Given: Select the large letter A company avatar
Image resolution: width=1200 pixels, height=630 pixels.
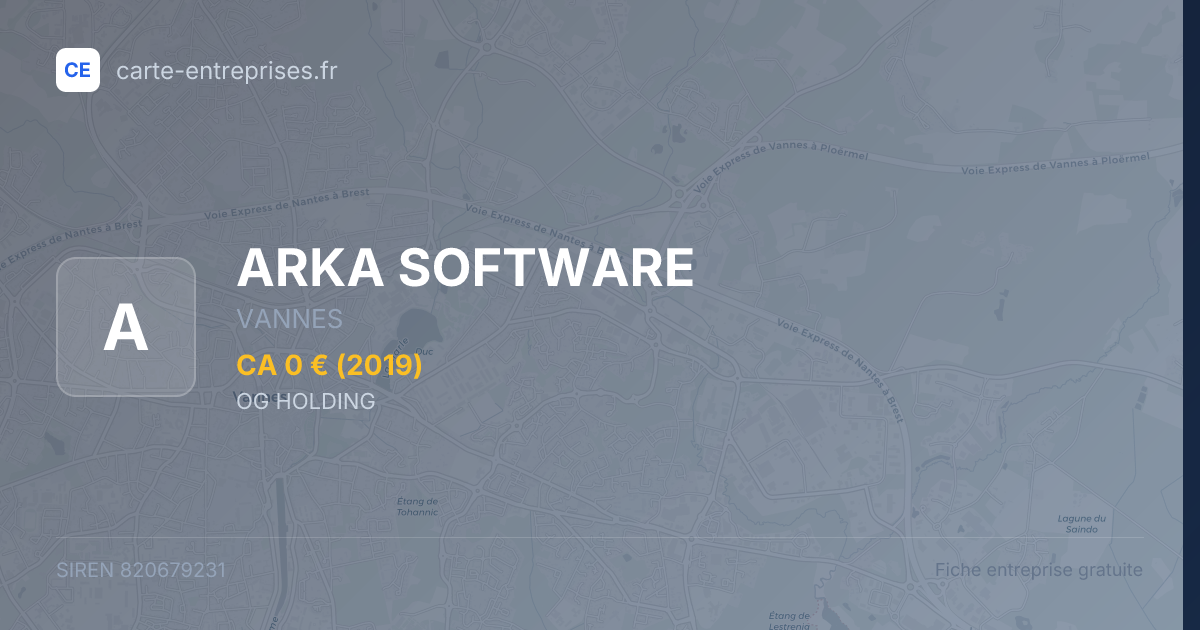Looking at the screenshot, I should pos(126,327).
